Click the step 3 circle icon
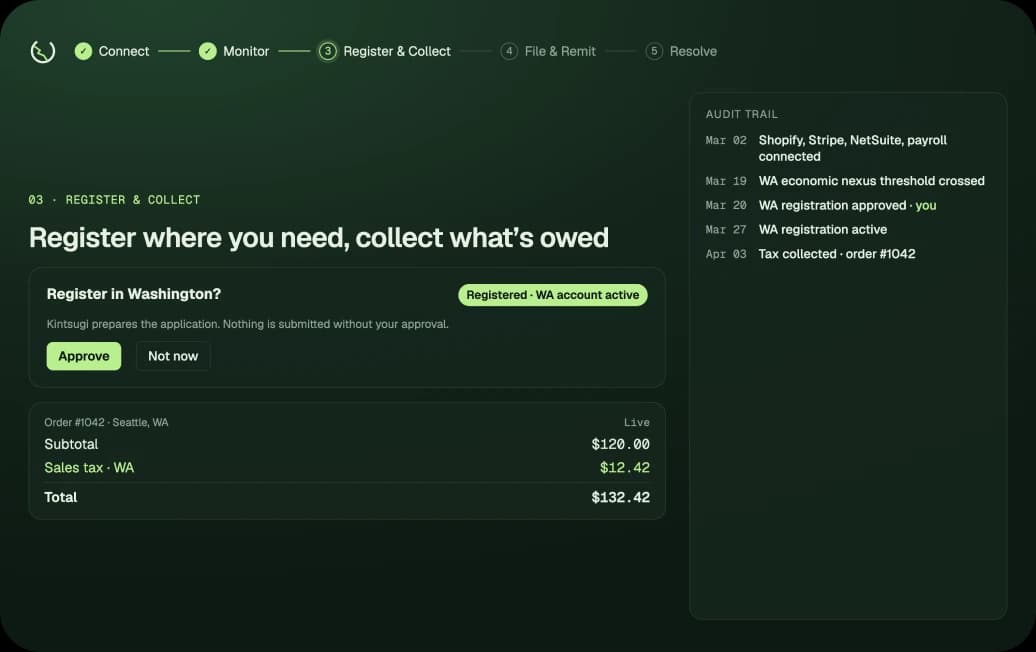This screenshot has height=652, width=1036. [327, 51]
